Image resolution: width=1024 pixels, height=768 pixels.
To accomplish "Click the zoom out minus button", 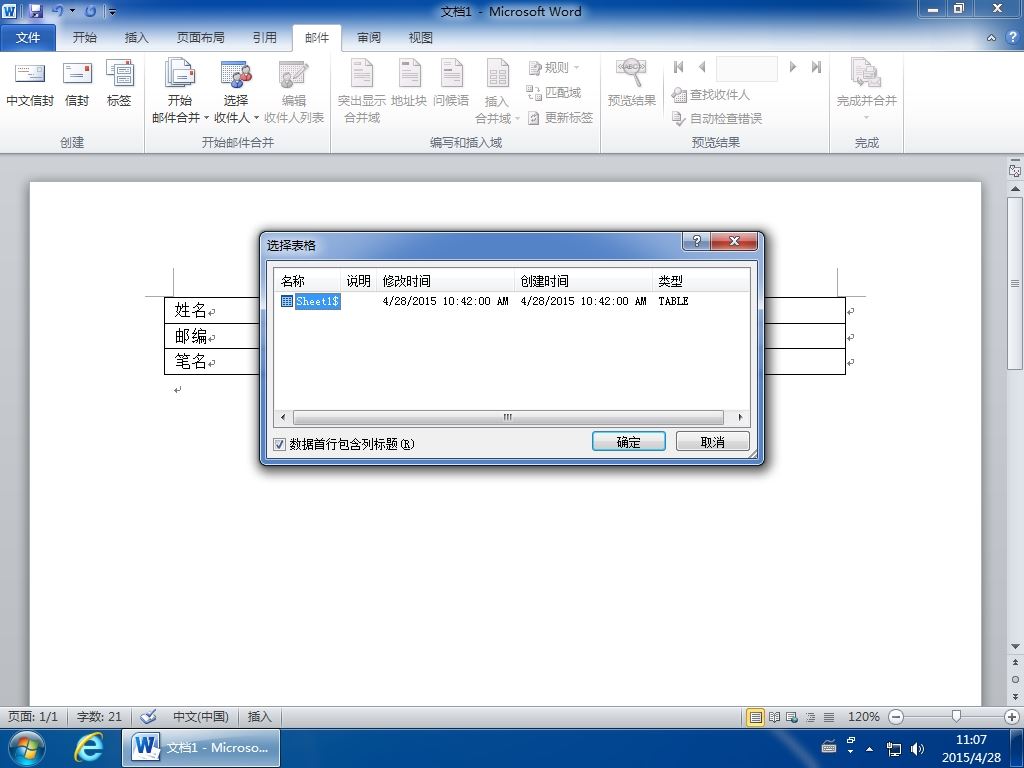I will (x=896, y=717).
